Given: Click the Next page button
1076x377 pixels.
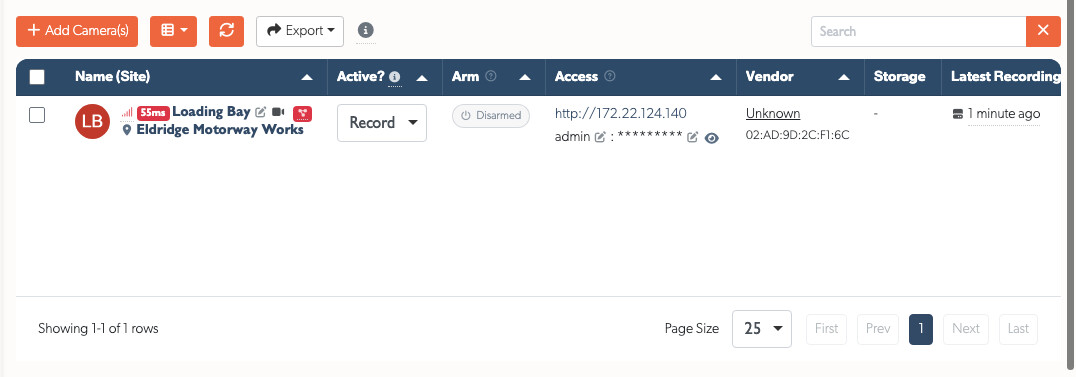Looking at the screenshot, I should 966,329.
